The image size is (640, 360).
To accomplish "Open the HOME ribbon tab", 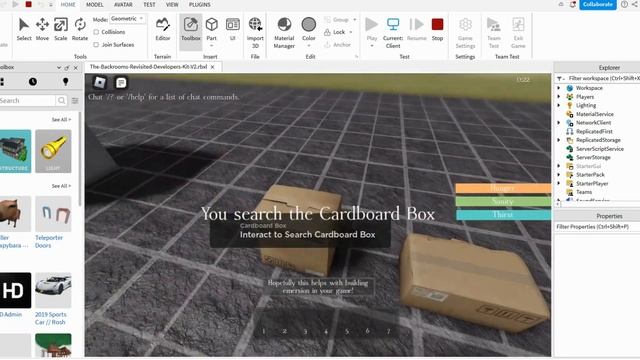I will pyautogui.click(x=68, y=4).
